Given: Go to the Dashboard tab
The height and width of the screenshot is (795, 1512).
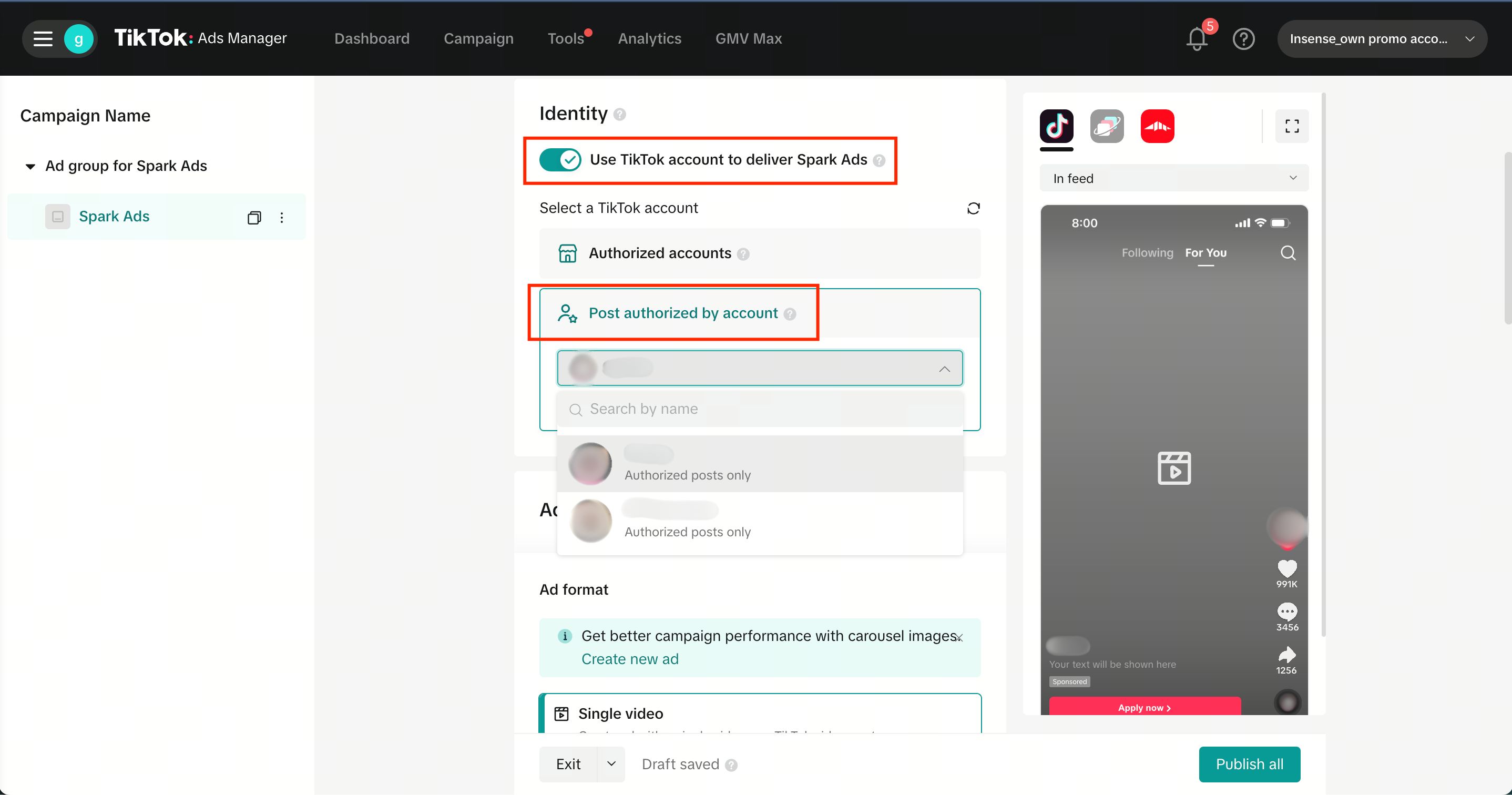Looking at the screenshot, I should point(372,38).
